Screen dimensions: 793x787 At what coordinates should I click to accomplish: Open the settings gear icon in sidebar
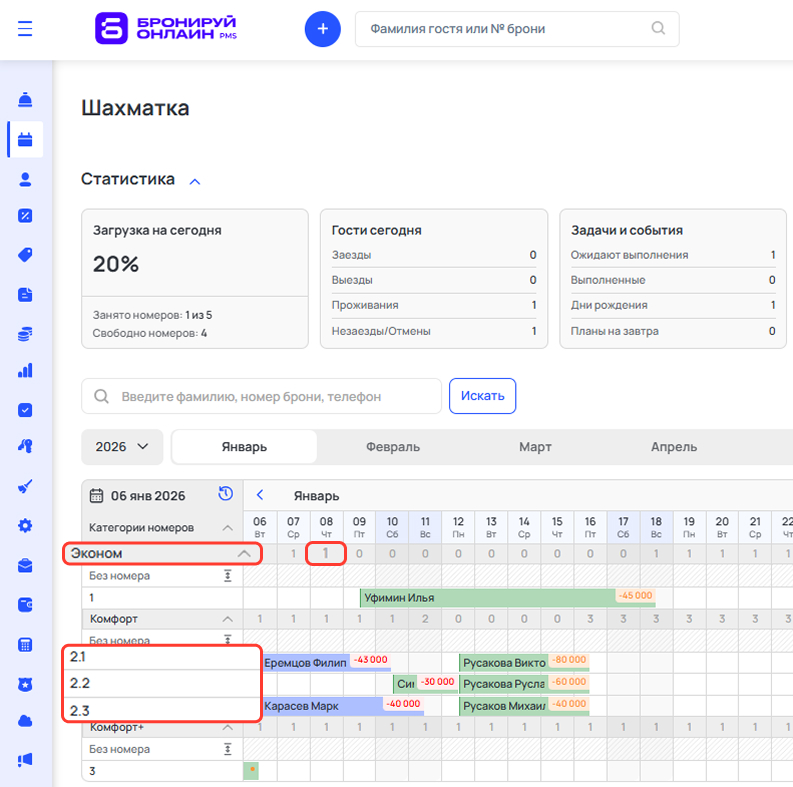(25, 526)
